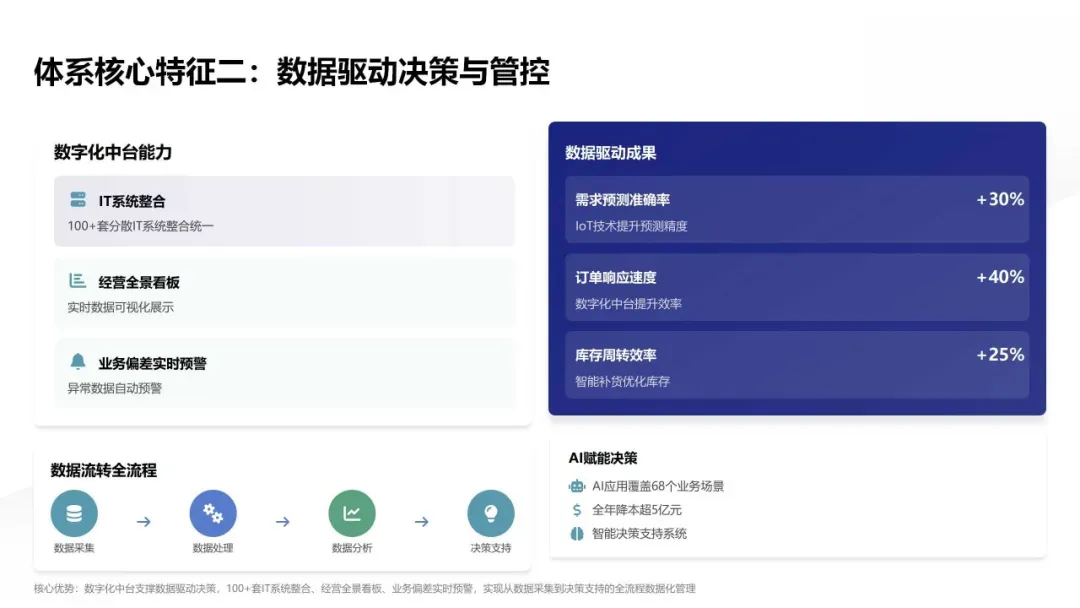Click the 核心优势 footer summary line
This screenshot has height=608, width=1080.
pyautogui.click(x=364, y=589)
